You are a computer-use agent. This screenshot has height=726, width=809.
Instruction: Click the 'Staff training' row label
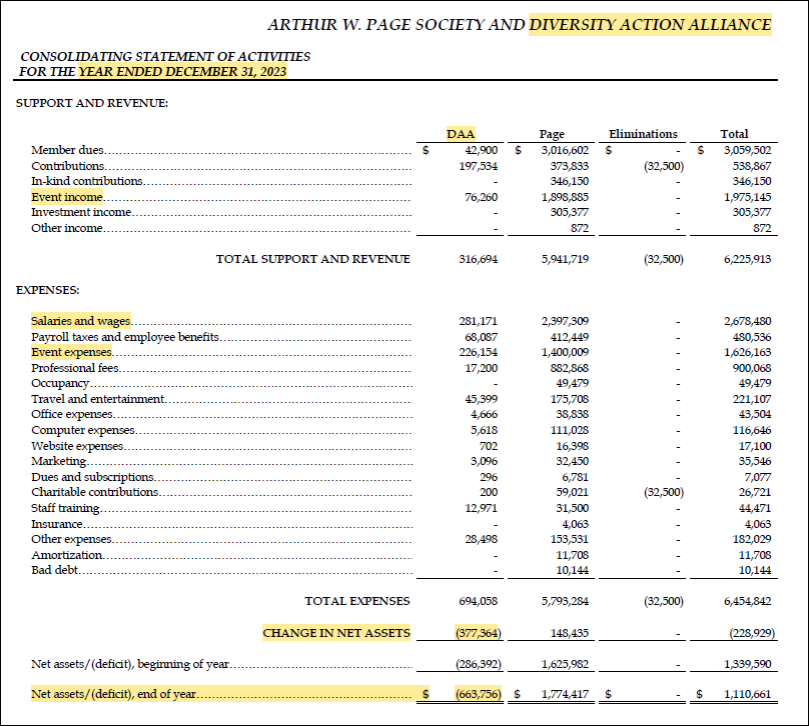pyautogui.click(x=65, y=508)
